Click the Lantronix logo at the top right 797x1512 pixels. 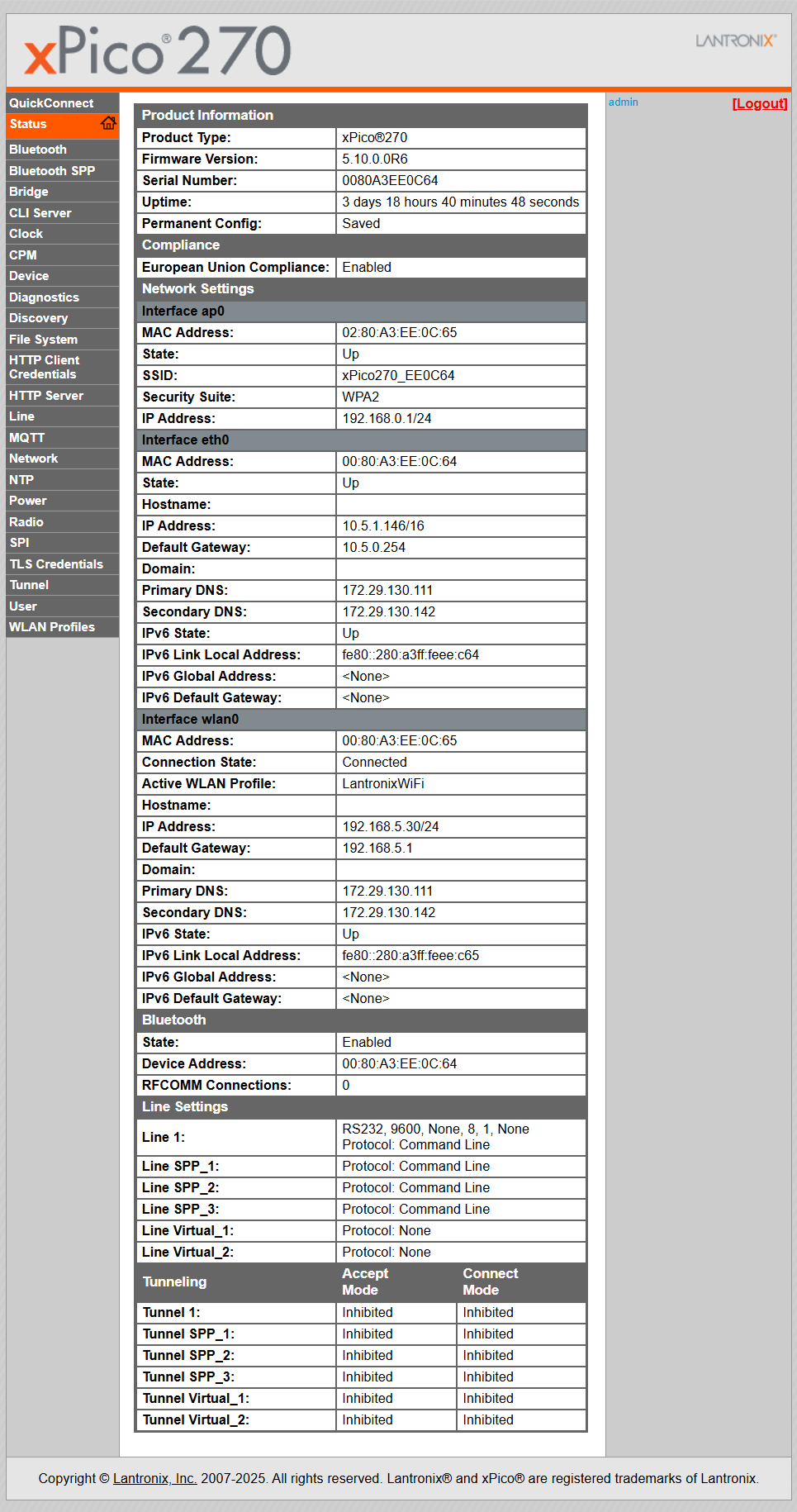(x=736, y=40)
